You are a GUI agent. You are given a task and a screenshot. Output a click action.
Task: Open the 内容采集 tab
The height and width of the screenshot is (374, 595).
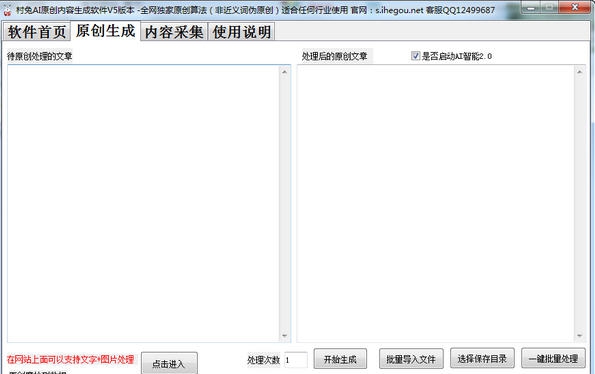click(x=174, y=31)
